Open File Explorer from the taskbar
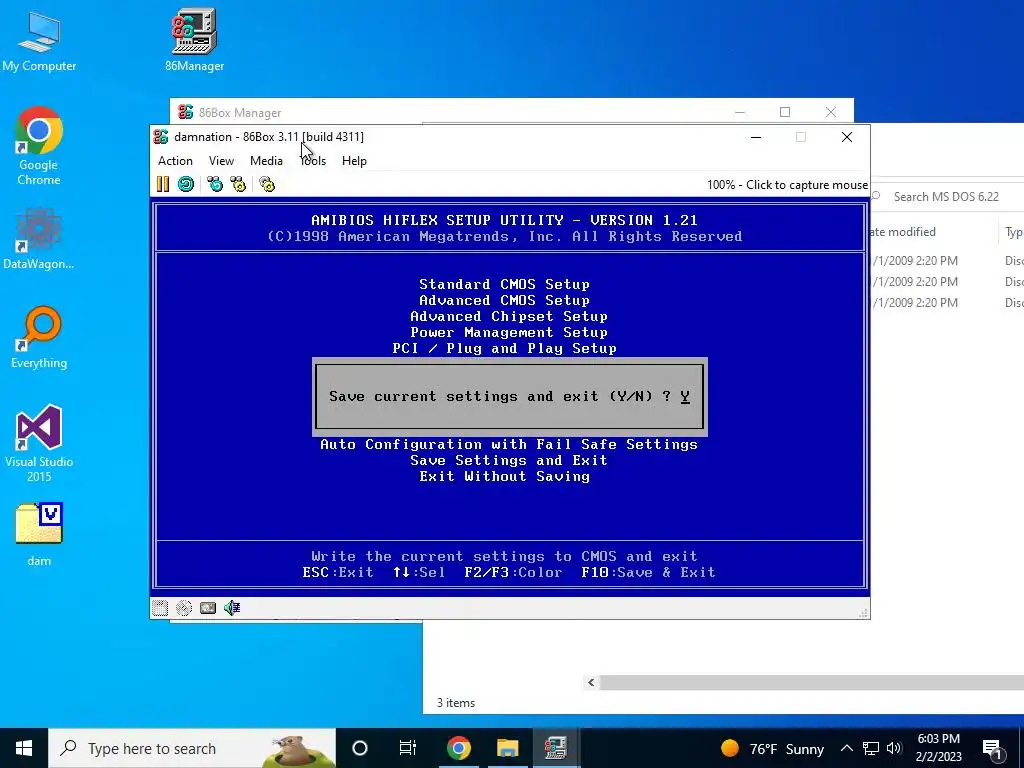Image resolution: width=1024 pixels, height=768 pixels. (x=507, y=748)
